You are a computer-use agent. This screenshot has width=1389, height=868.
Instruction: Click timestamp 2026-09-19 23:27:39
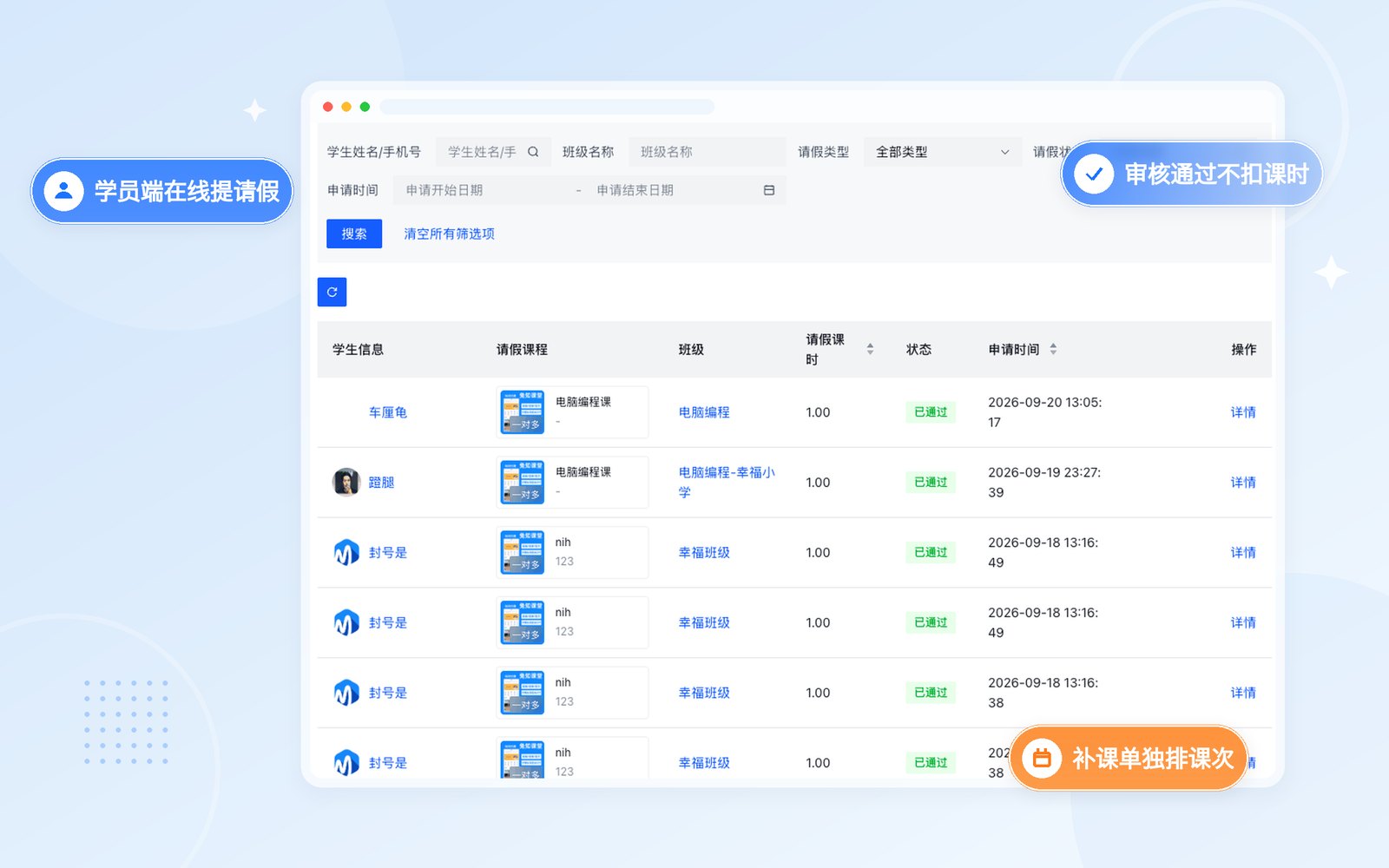pos(1044,483)
